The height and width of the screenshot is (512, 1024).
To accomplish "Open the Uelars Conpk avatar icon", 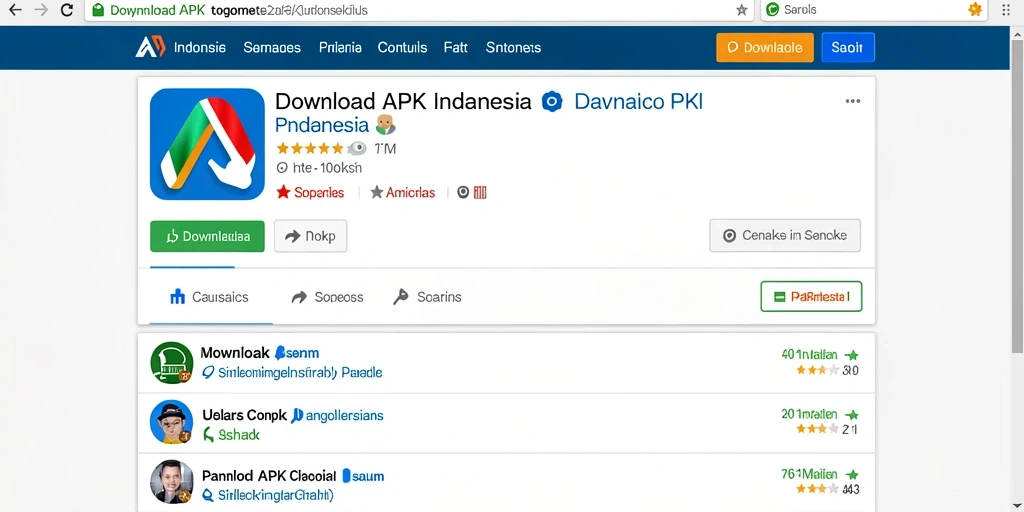I will point(171,422).
